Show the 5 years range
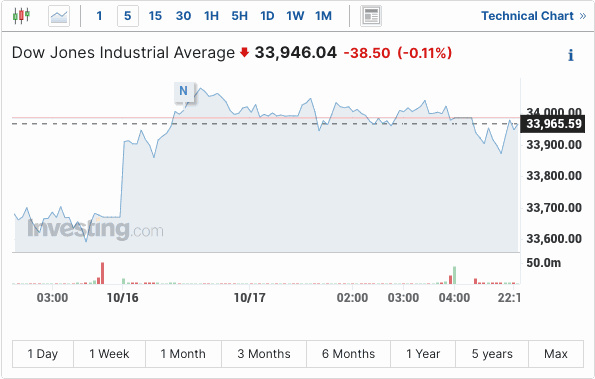This screenshot has width=595, height=379. (x=492, y=354)
